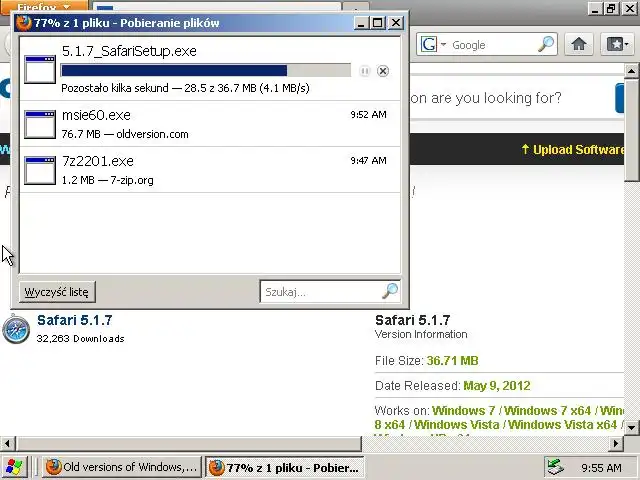Image resolution: width=640 pixels, height=480 pixels.
Task: Click the May 9, 2012 release date
Action: coord(497,386)
